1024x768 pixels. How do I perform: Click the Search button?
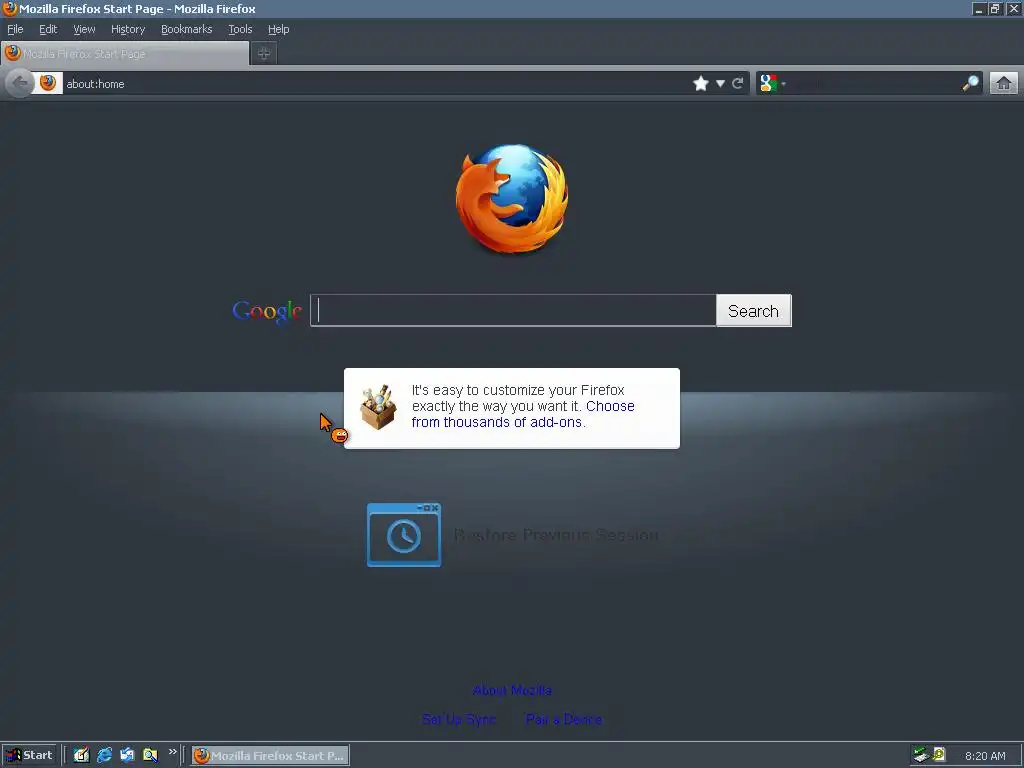[754, 311]
